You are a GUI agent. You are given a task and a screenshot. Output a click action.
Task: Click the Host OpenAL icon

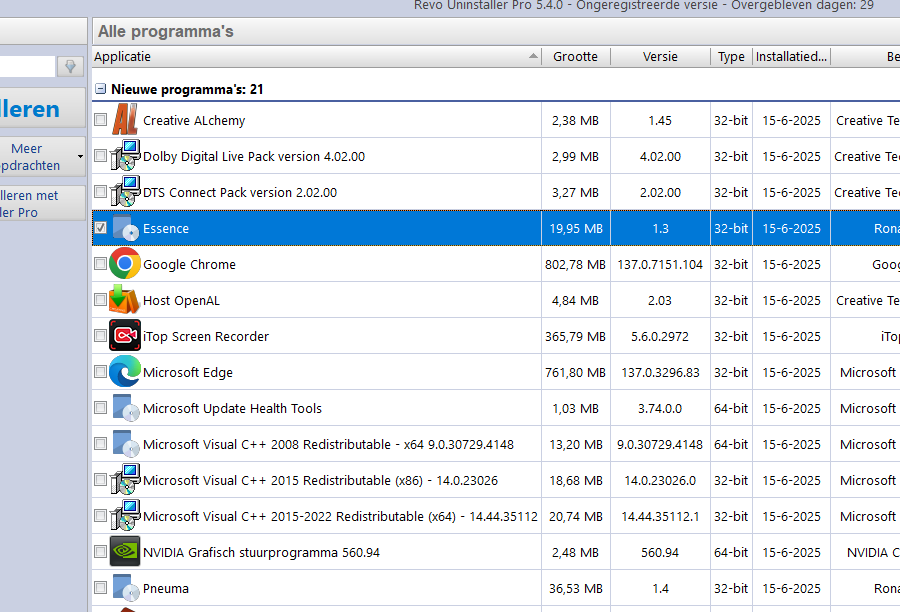pos(125,300)
